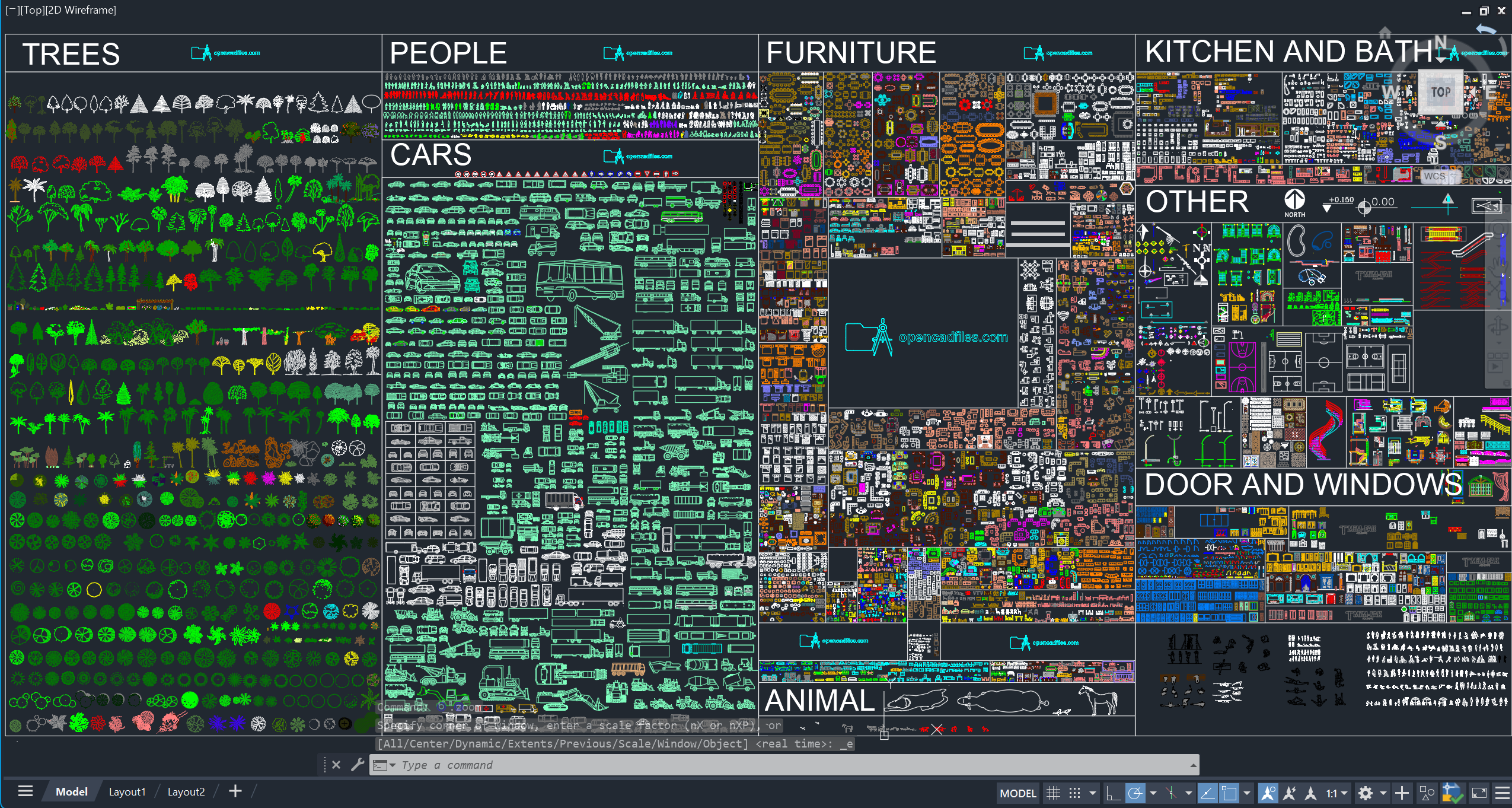Click the TOP face of ViewCube

tap(1441, 92)
